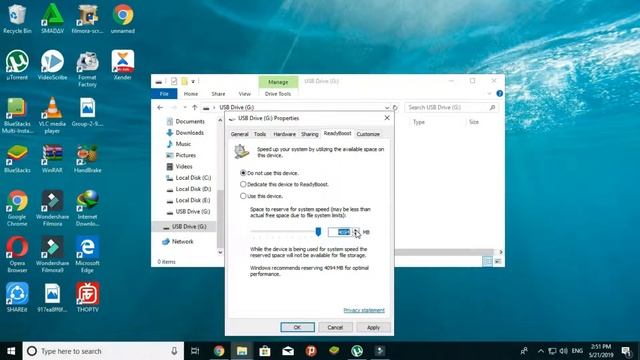Screen dimensions: 640x360
Task: Switch to the General tab
Action: [x=240, y=134]
